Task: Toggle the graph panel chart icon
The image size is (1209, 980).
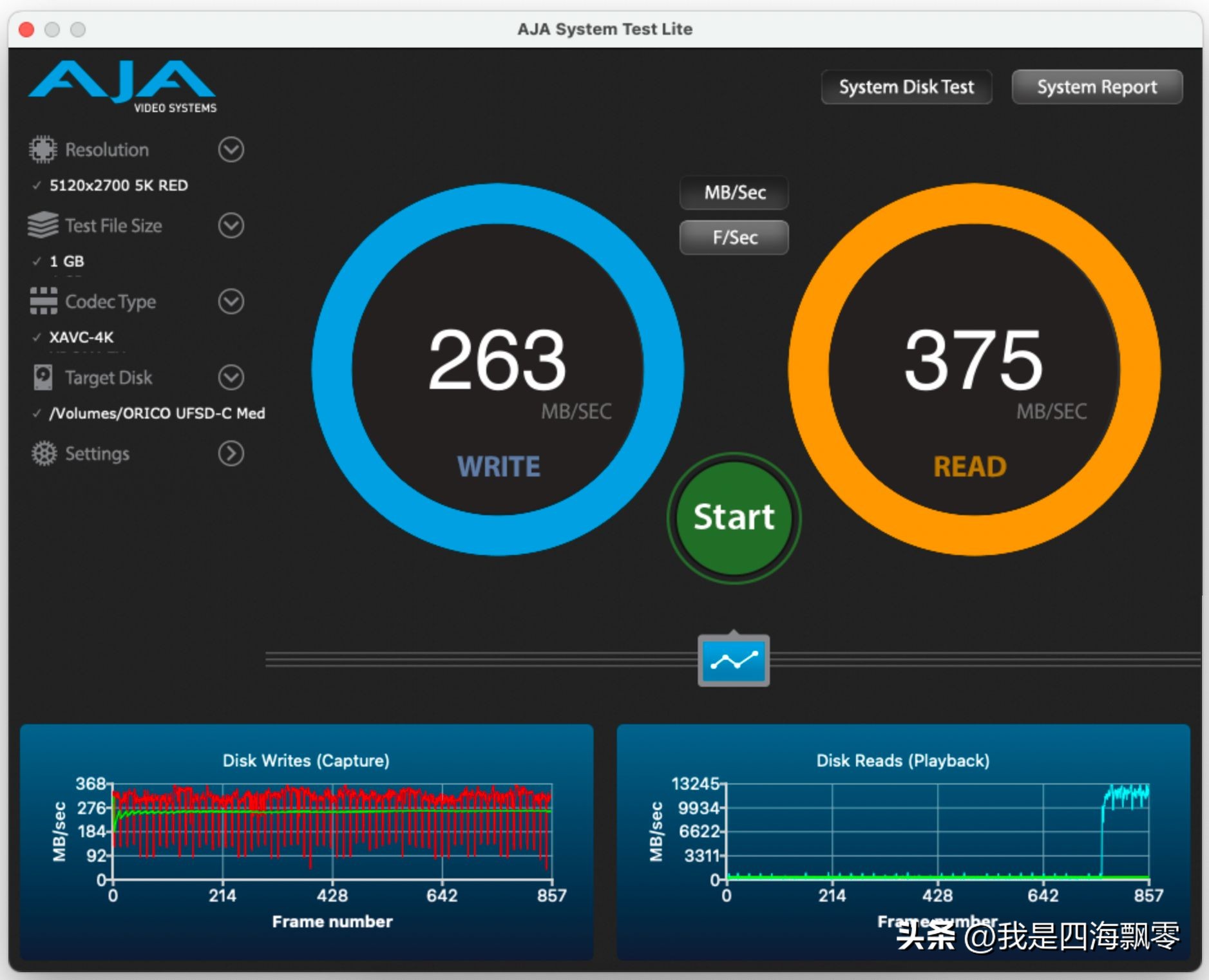Action: click(734, 660)
